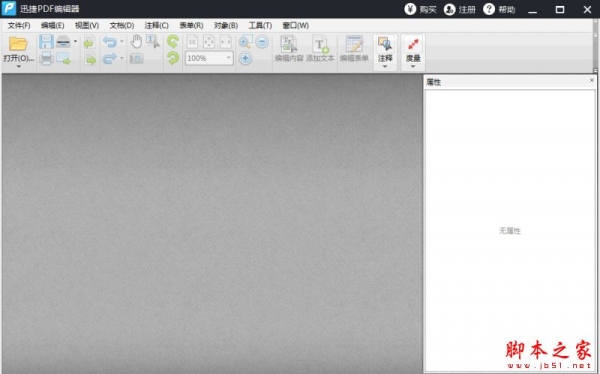Click the page with left green arrow icon
The width and height of the screenshot is (600, 374).
tap(90, 42)
